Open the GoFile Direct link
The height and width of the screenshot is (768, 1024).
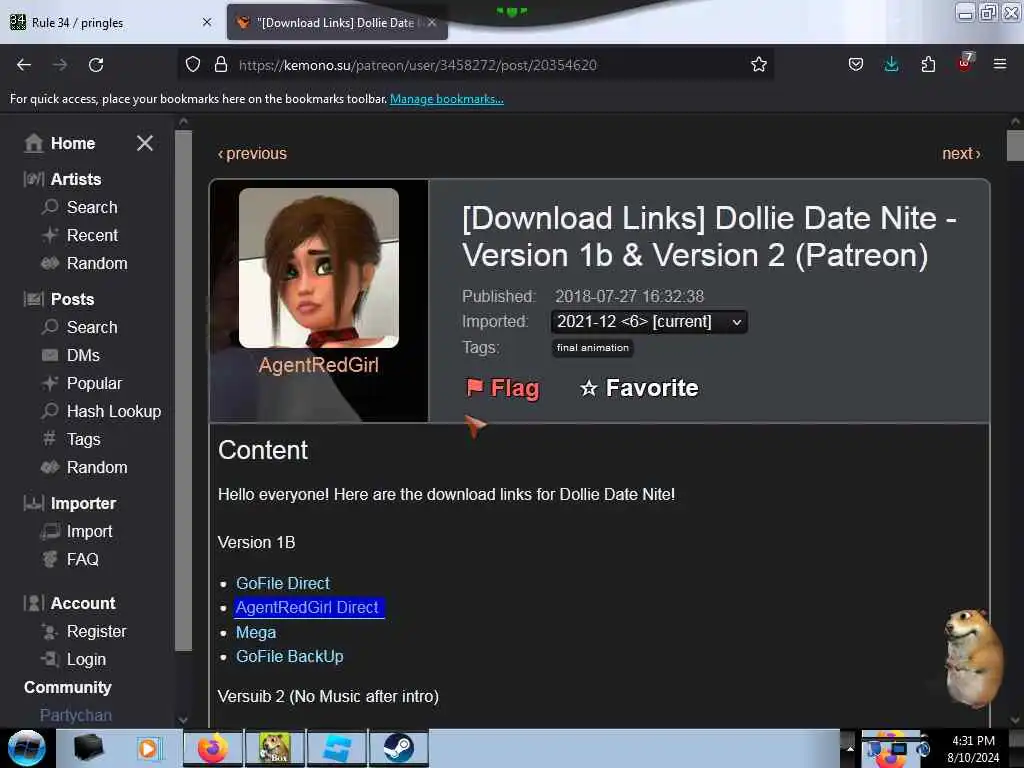[283, 583]
